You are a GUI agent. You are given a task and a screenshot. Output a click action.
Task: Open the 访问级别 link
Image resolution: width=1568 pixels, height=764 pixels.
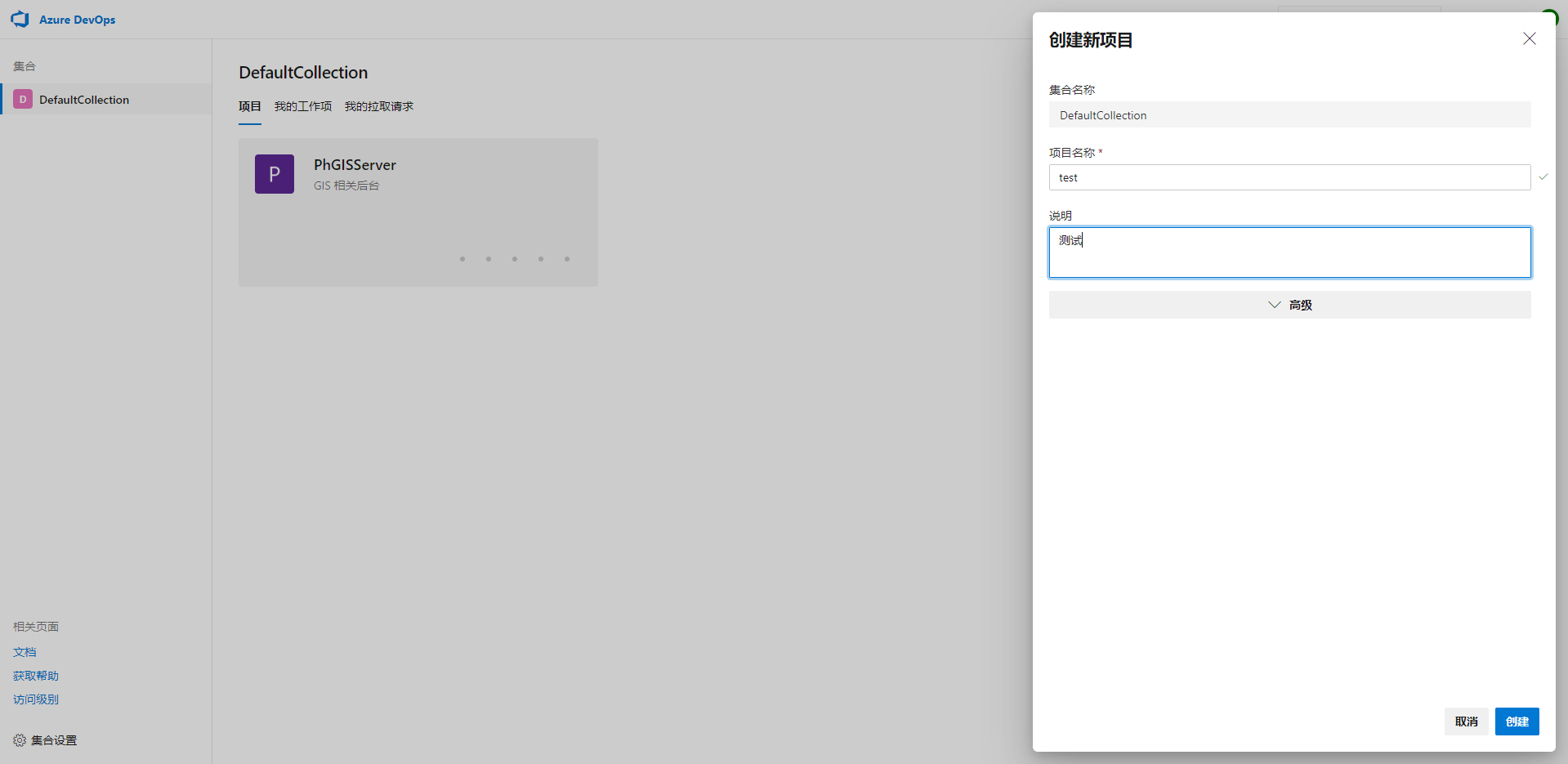click(x=36, y=699)
